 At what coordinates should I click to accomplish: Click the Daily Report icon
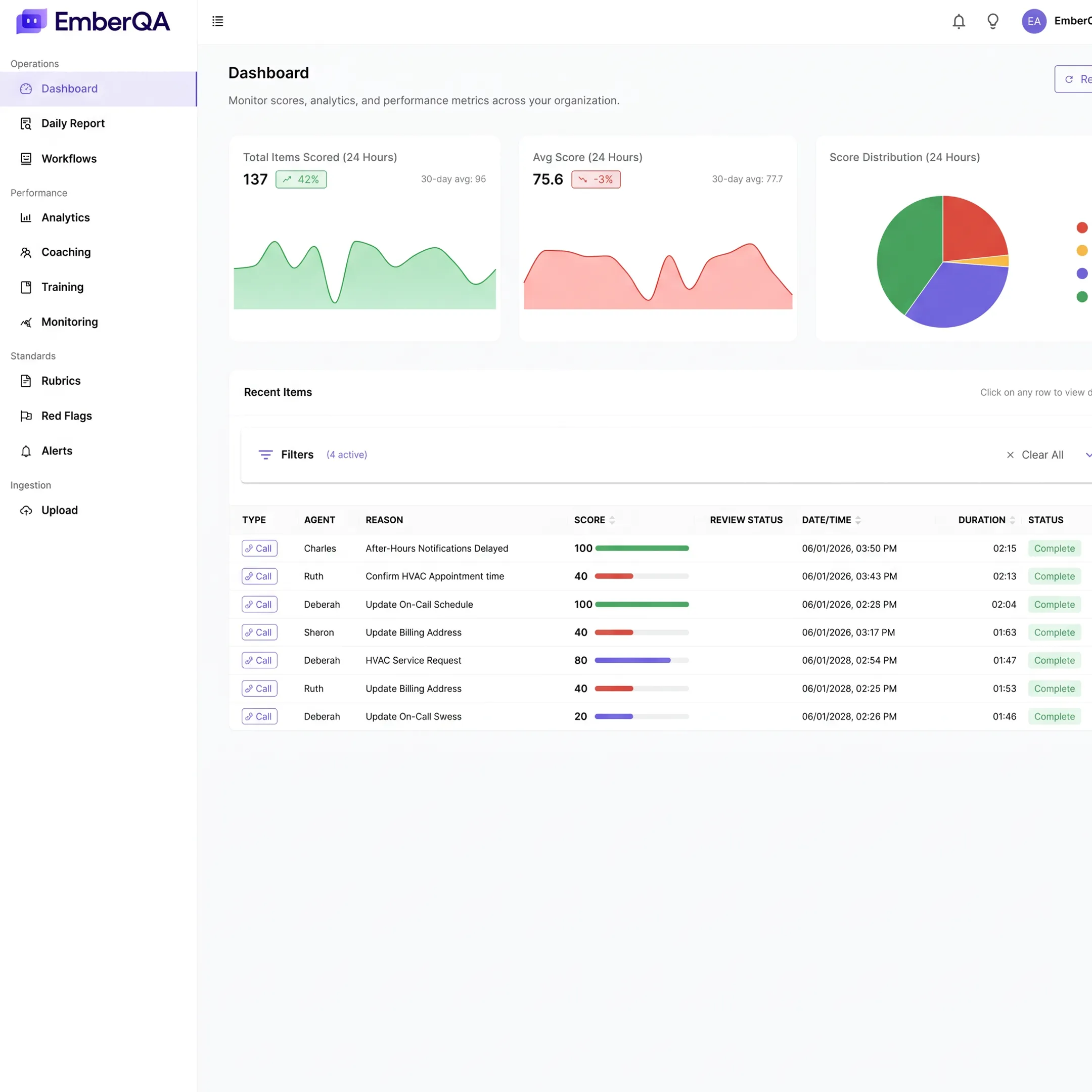[x=26, y=124]
